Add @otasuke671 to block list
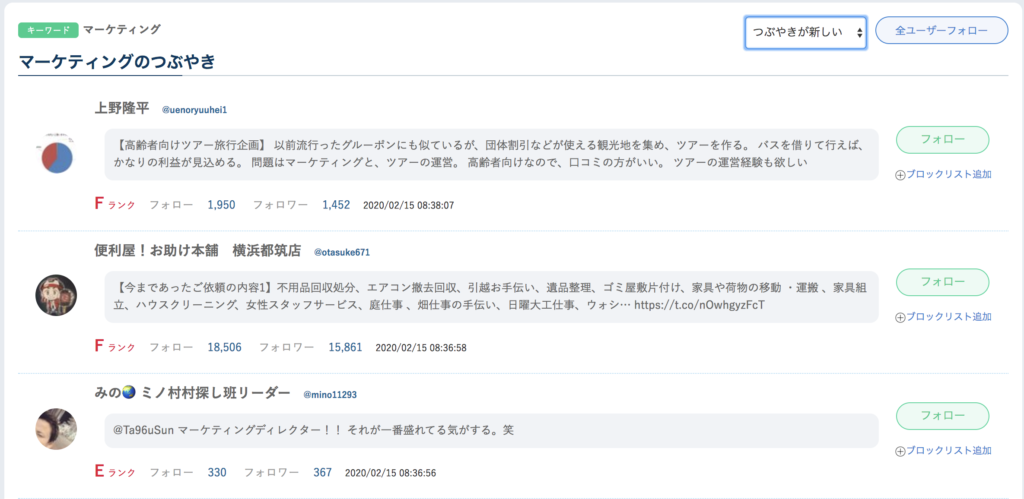The height and width of the screenshot is (499, 1024). 943,317
